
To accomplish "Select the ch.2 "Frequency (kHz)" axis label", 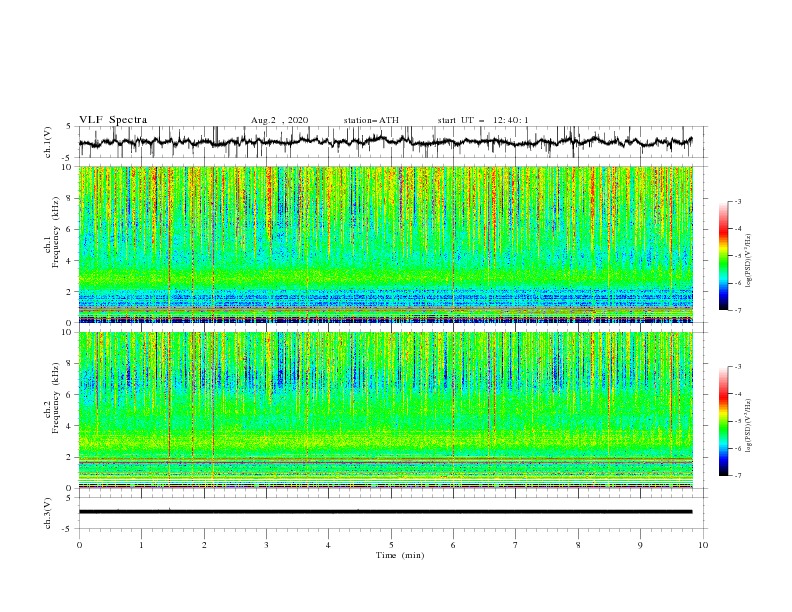I will click(55, 398).
